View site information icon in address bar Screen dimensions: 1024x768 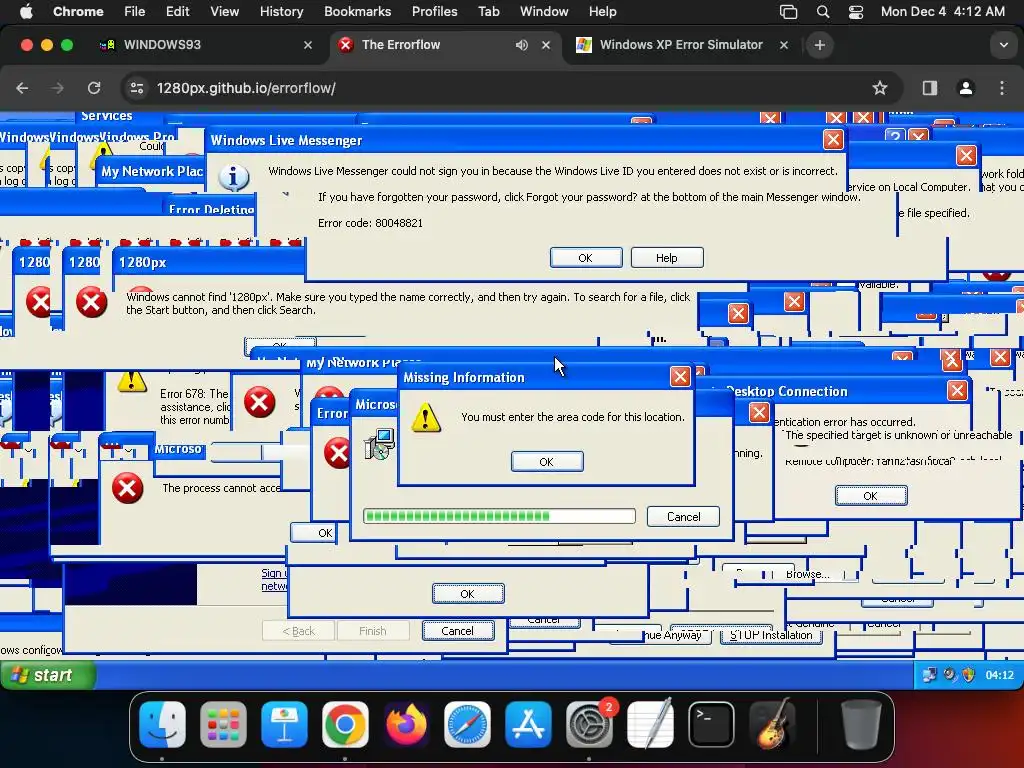[136, 88]
